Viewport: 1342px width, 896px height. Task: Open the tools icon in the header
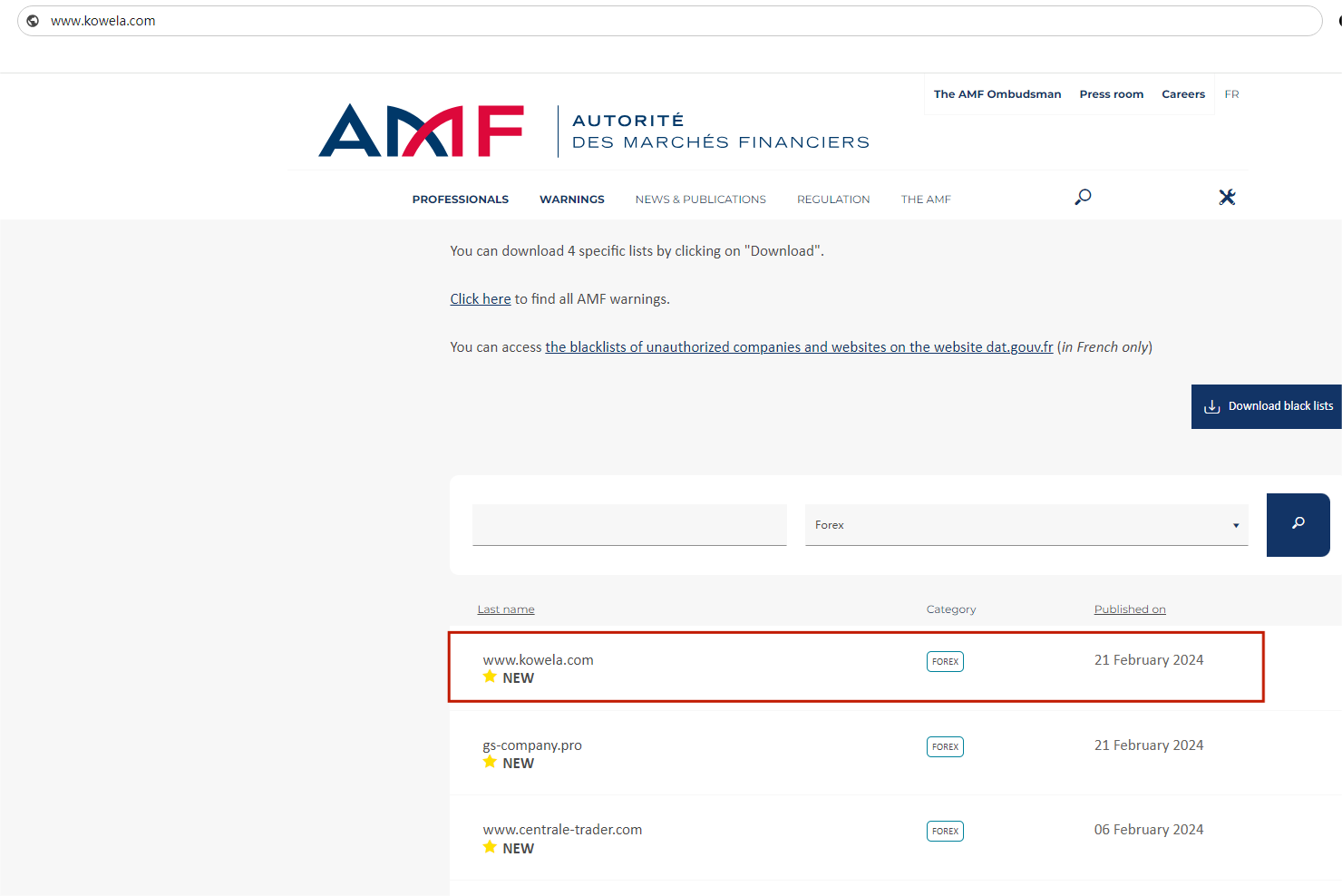tap(1227, 197)
